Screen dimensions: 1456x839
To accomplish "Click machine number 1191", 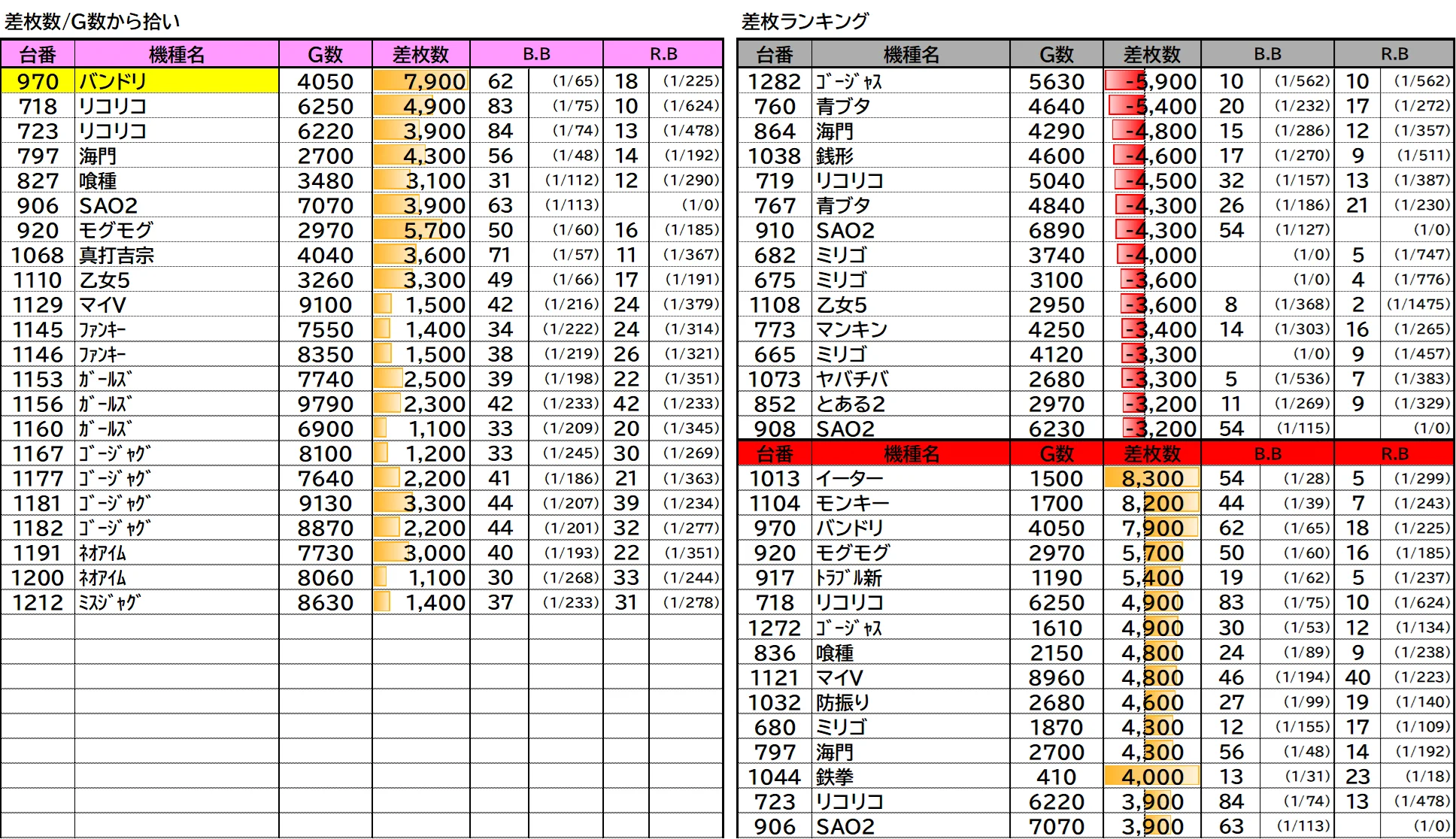I will point(38,553).
